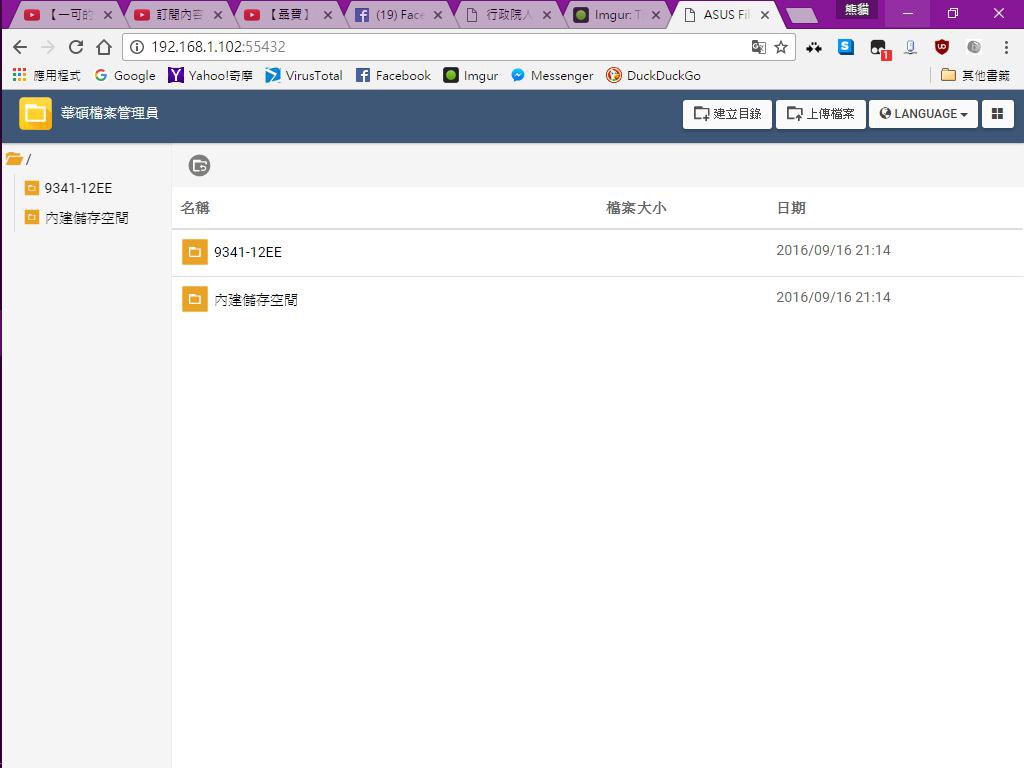Reload the page using the browser refresh button
Image resolution: width=1024 pixels, height=768 pixels.
click(76, 47)
